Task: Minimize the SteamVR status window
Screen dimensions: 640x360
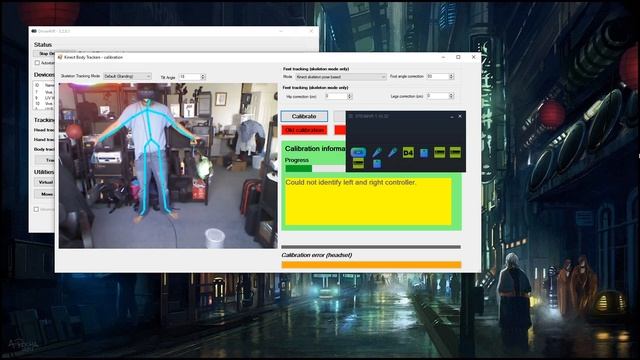Action: 452,116
